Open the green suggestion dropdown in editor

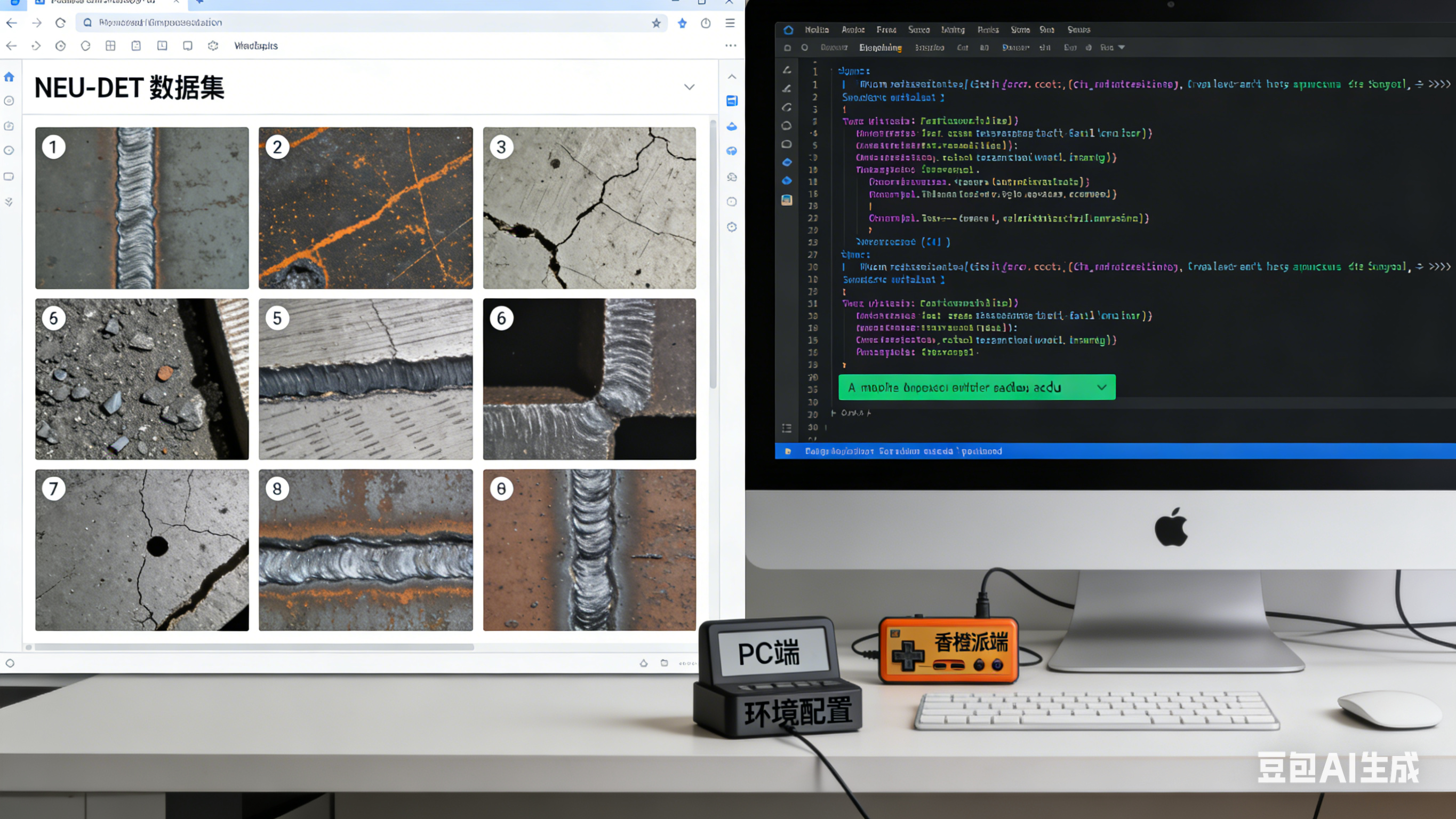[1101, 387]
